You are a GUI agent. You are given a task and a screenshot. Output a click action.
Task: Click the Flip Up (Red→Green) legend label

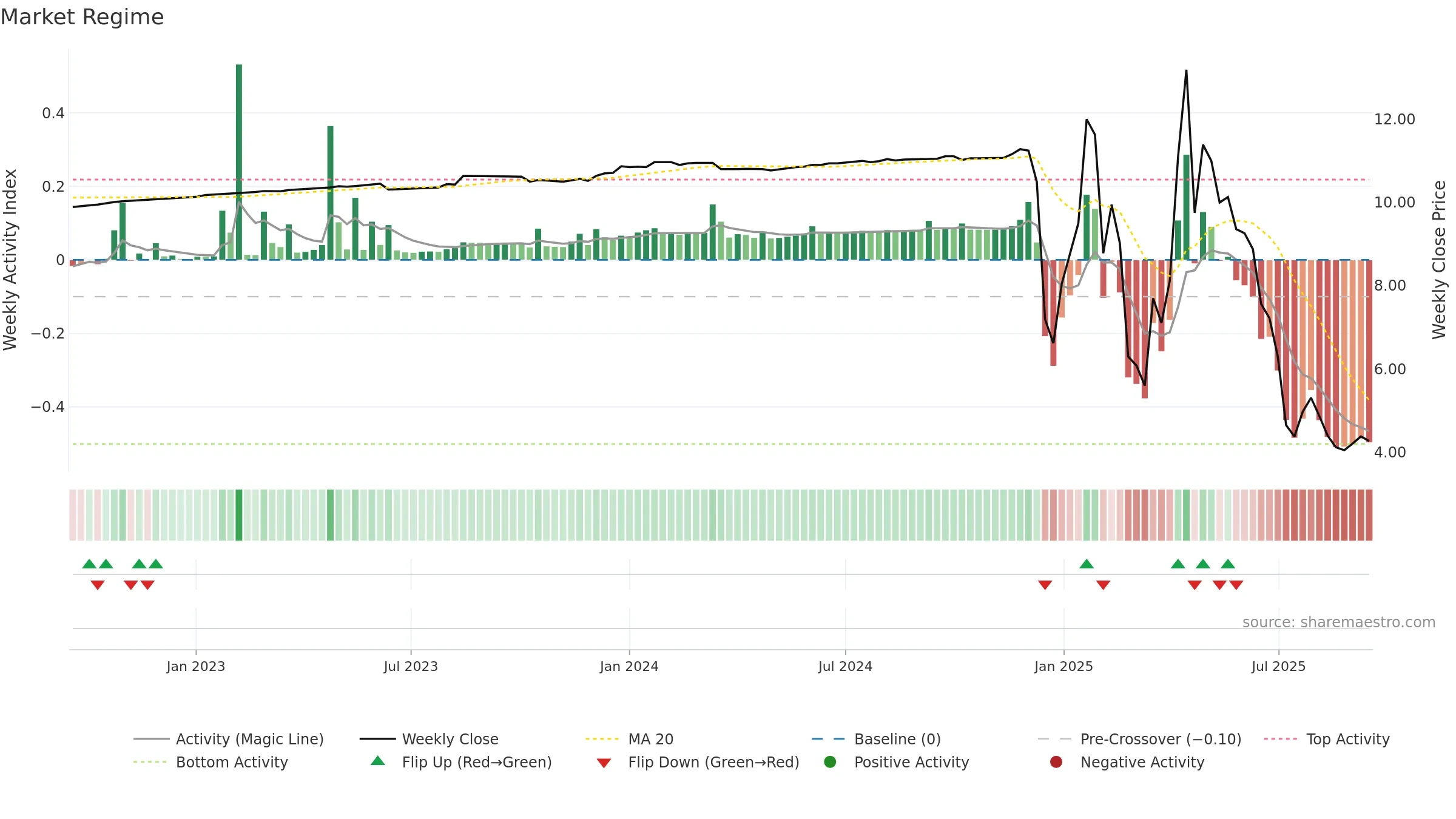477,762
